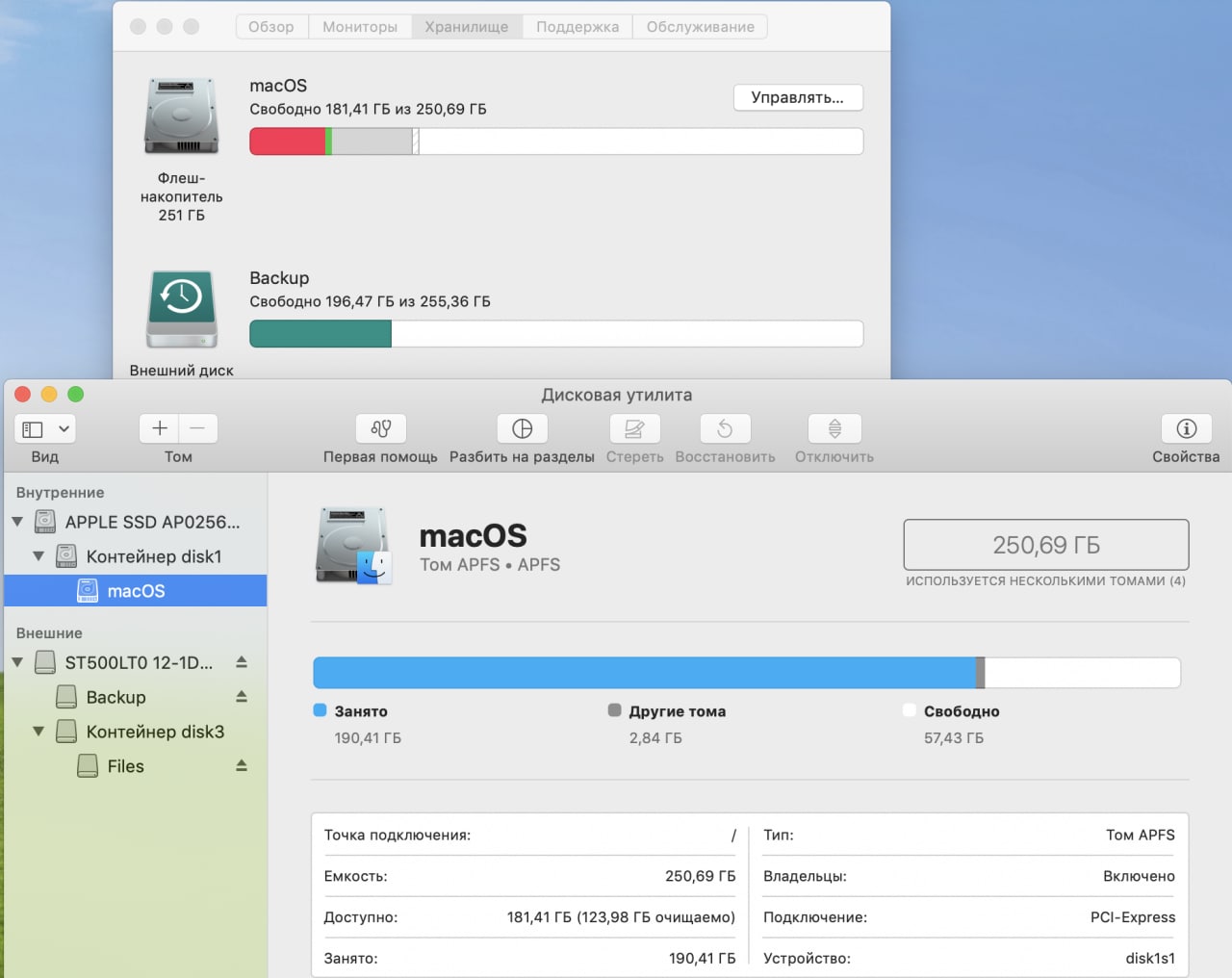The width and height of the screenshot is (1232, 978).
Task: Click the Erase toolbar icon
Action: [x=634, y=428]
